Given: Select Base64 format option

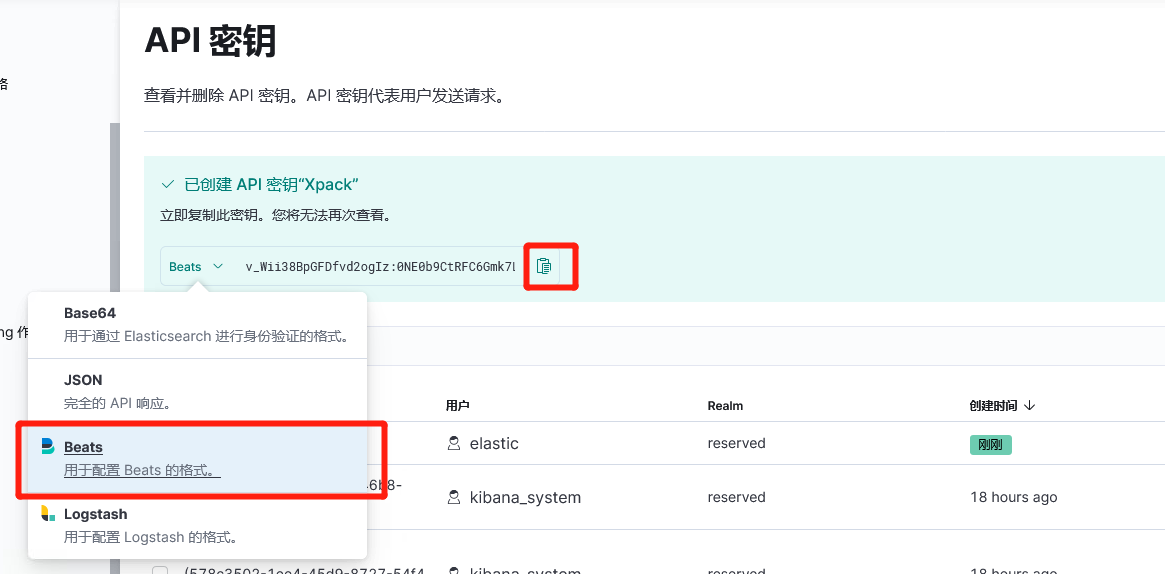Looking at the screenshot, I should click(x=198, y=325).
